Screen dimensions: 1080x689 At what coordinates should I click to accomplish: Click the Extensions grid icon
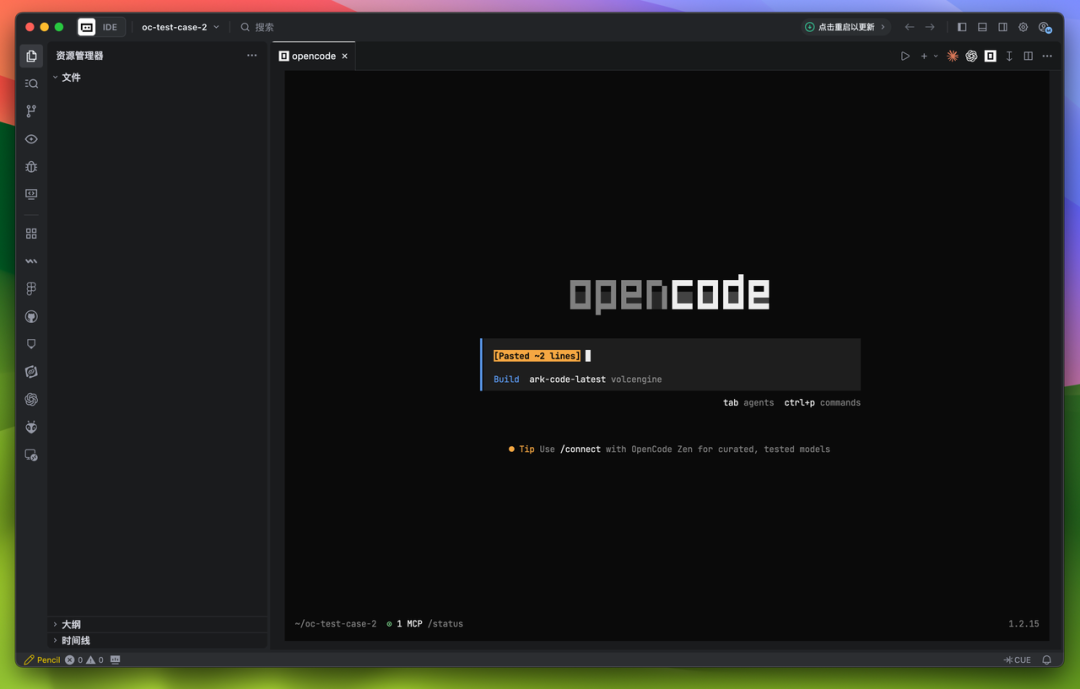(x=31, y=234)
